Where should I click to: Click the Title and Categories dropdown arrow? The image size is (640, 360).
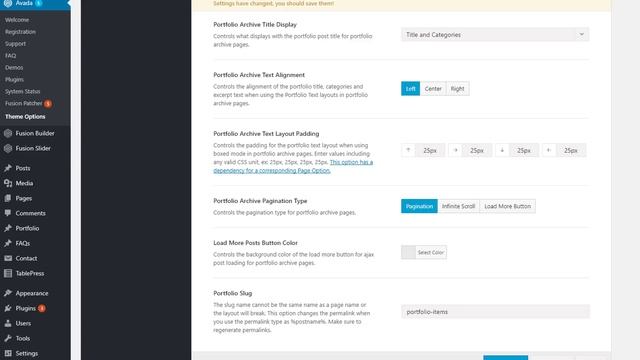click(x=582, y=34)
